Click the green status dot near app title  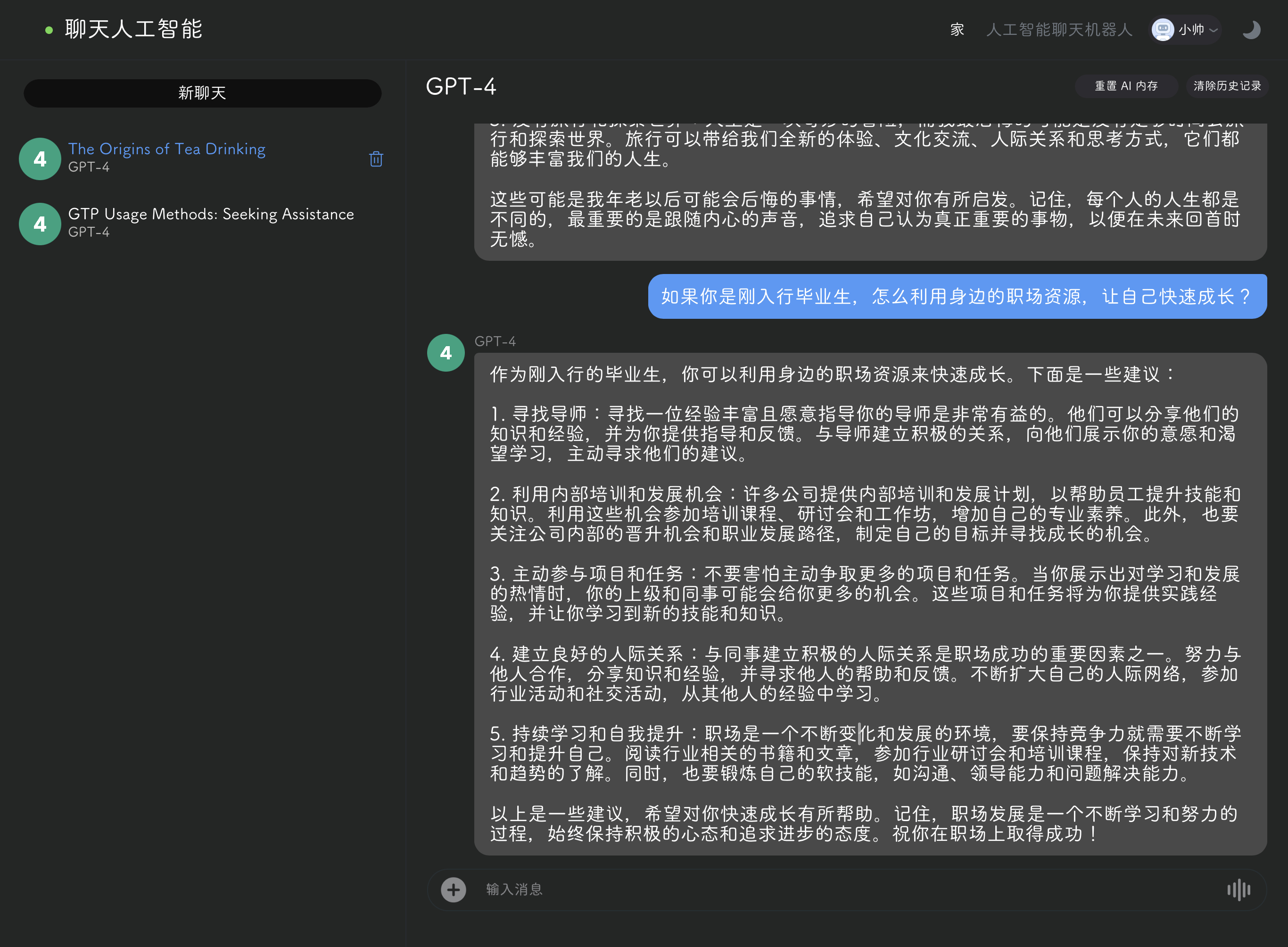(50, 30)
